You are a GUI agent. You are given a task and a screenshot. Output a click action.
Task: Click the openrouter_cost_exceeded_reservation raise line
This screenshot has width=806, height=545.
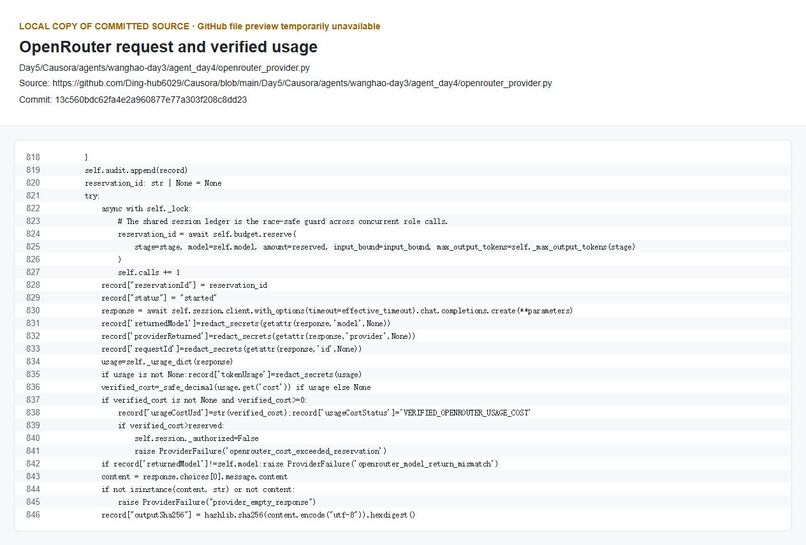click(x=261, y=451)
